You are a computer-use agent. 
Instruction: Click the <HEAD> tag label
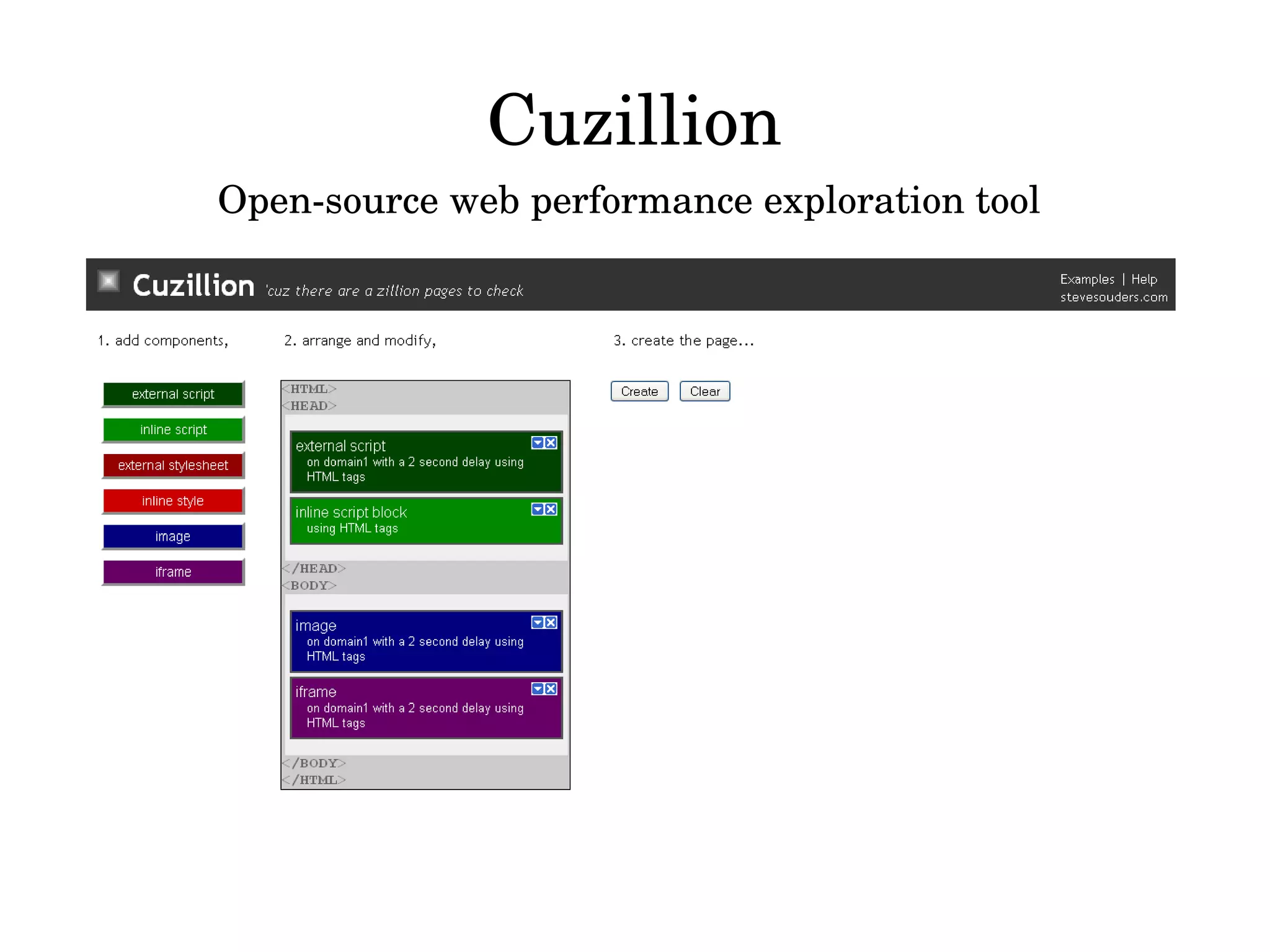(x=309, y=406)
